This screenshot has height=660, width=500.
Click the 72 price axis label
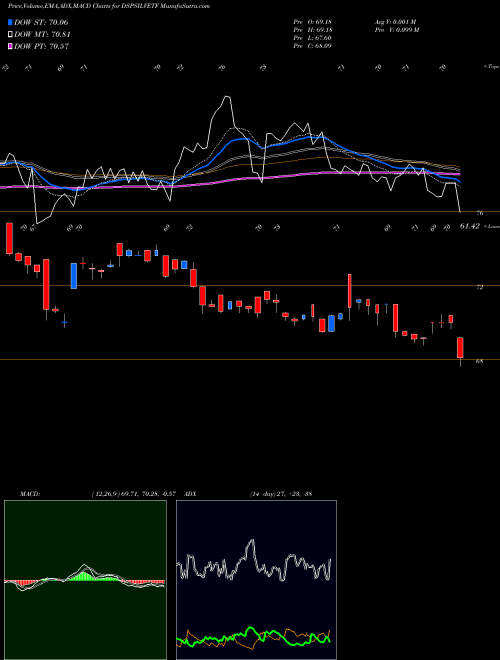479,287
